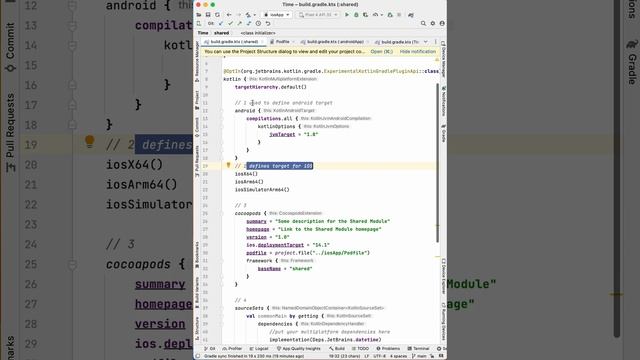Image resolution: width=640 pixels, height=360 pixels.
Task: Click the main git branch status widget
Action: 419,356
